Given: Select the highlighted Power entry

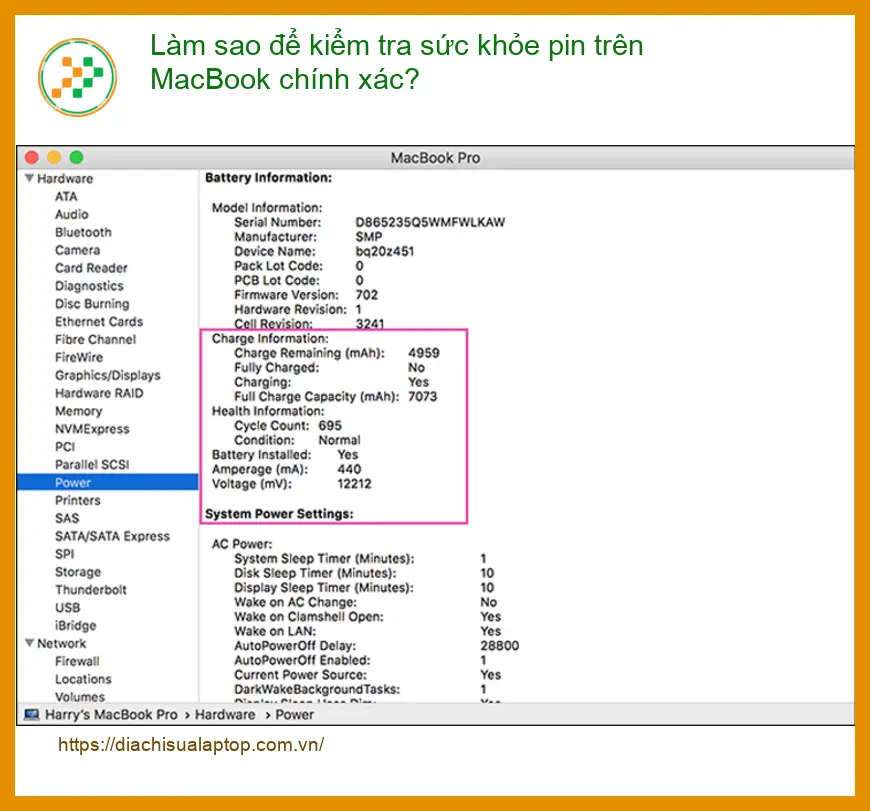Looking at the screenshot, I should click(x=108, y=483).
